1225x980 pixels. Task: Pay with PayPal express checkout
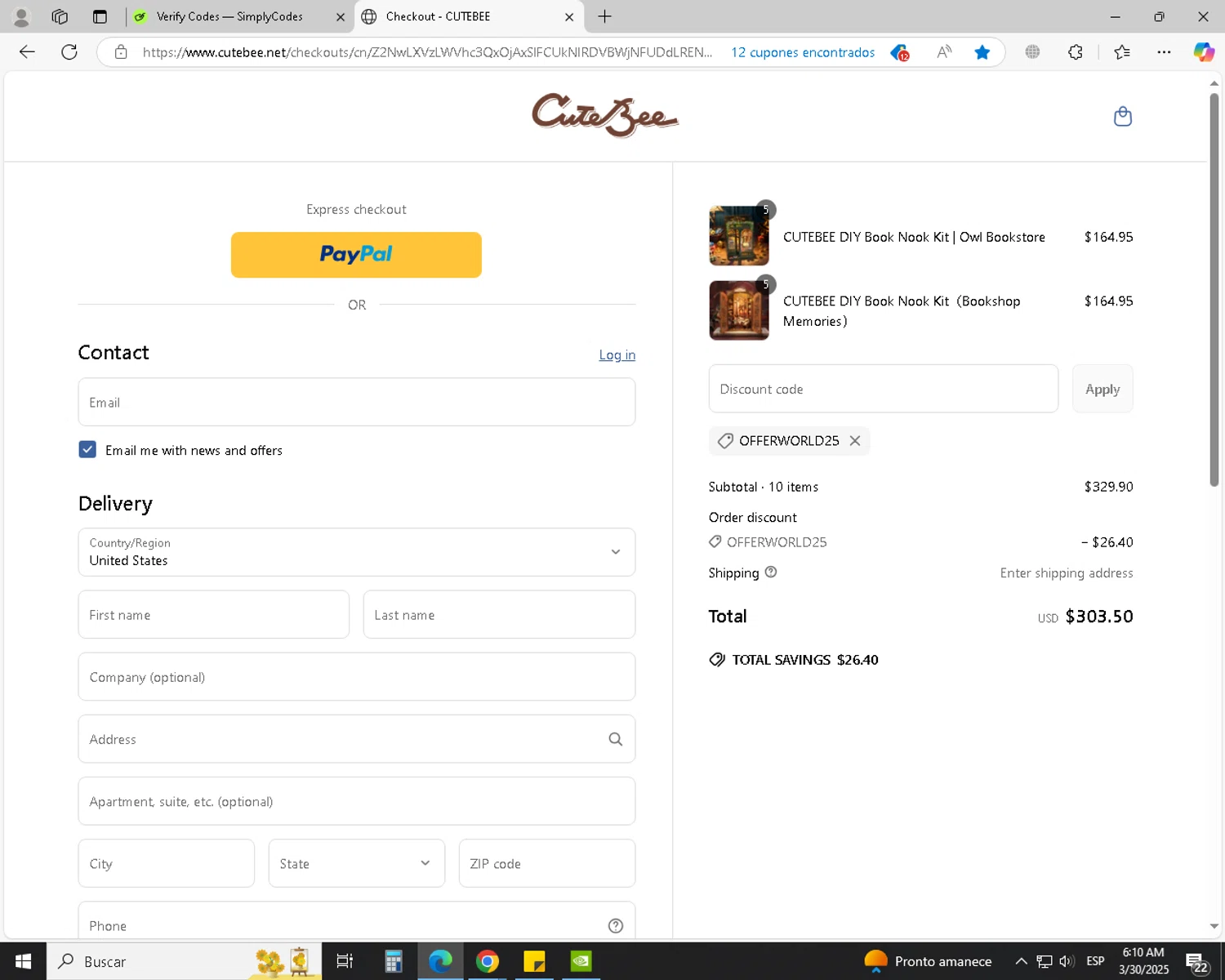point(356,255)
